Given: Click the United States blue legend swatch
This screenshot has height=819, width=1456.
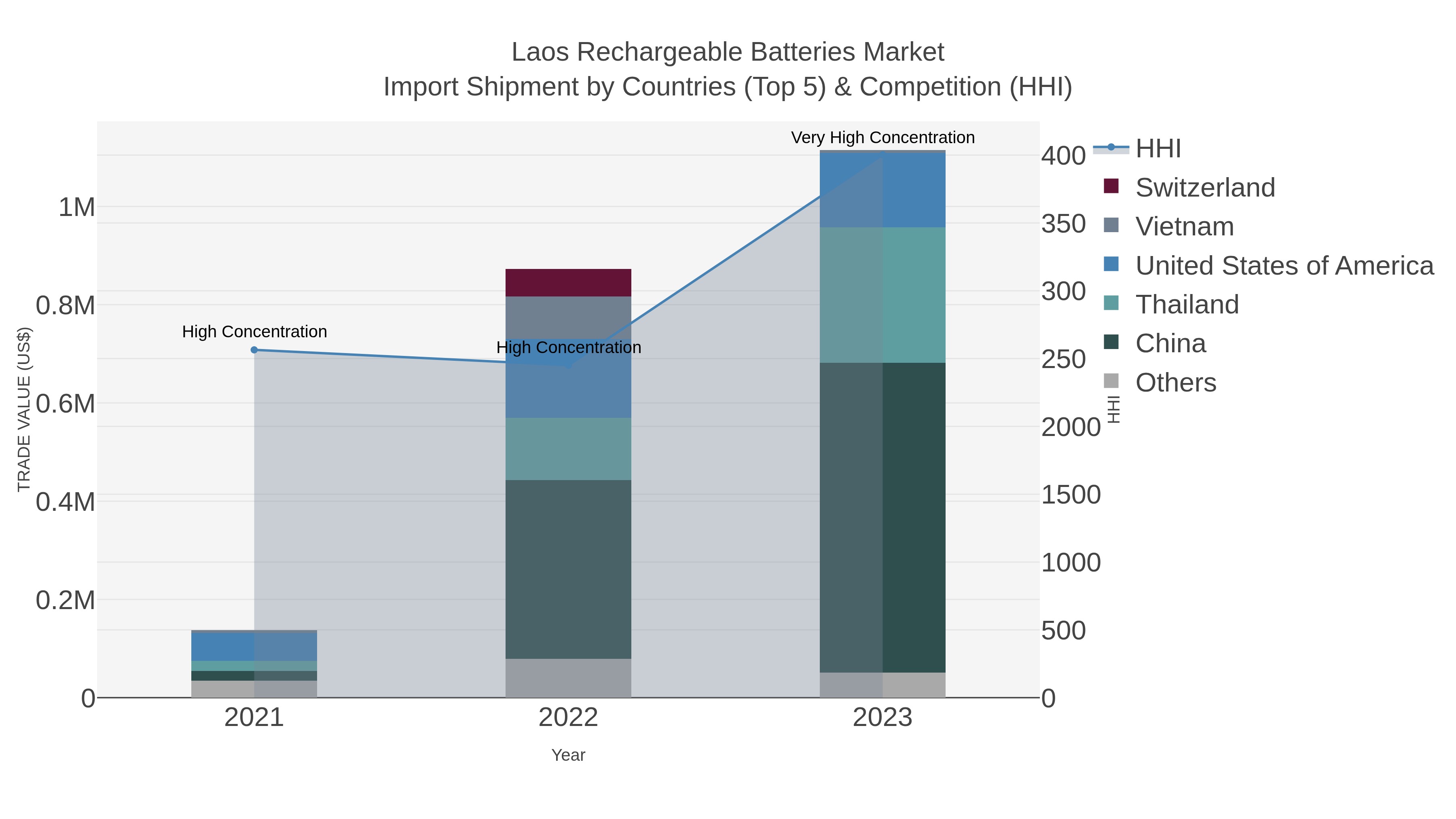Looking at the screenshot, I should pyautogui.click(x=1111, y=264).
